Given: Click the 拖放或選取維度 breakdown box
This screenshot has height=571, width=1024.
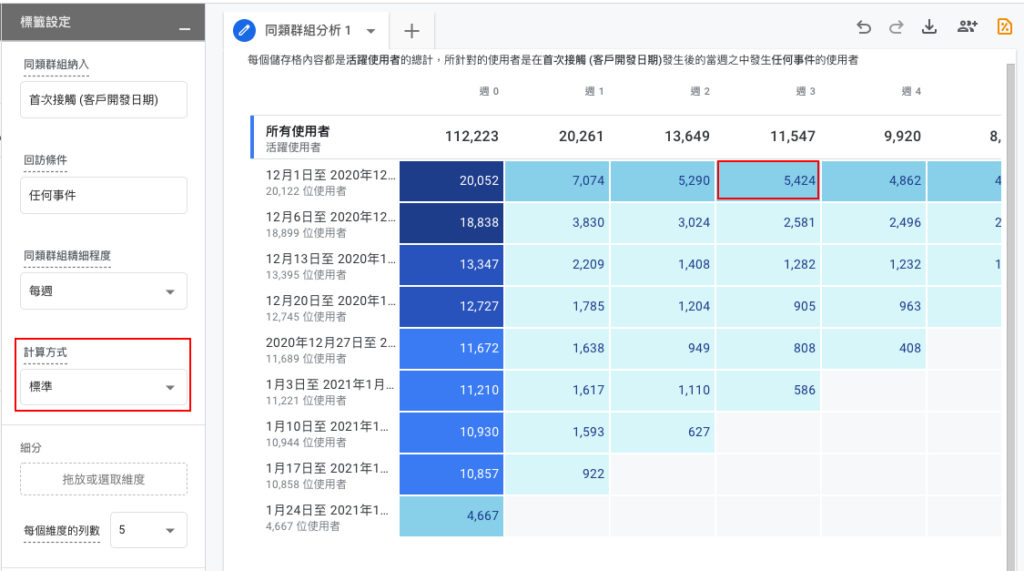Looking at the screenshot, I should (103, 480).
